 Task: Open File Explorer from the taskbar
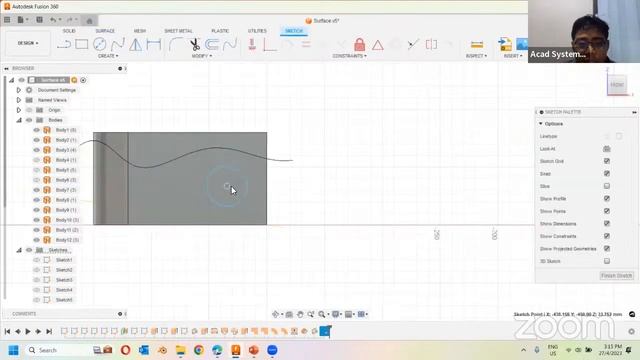180,350
